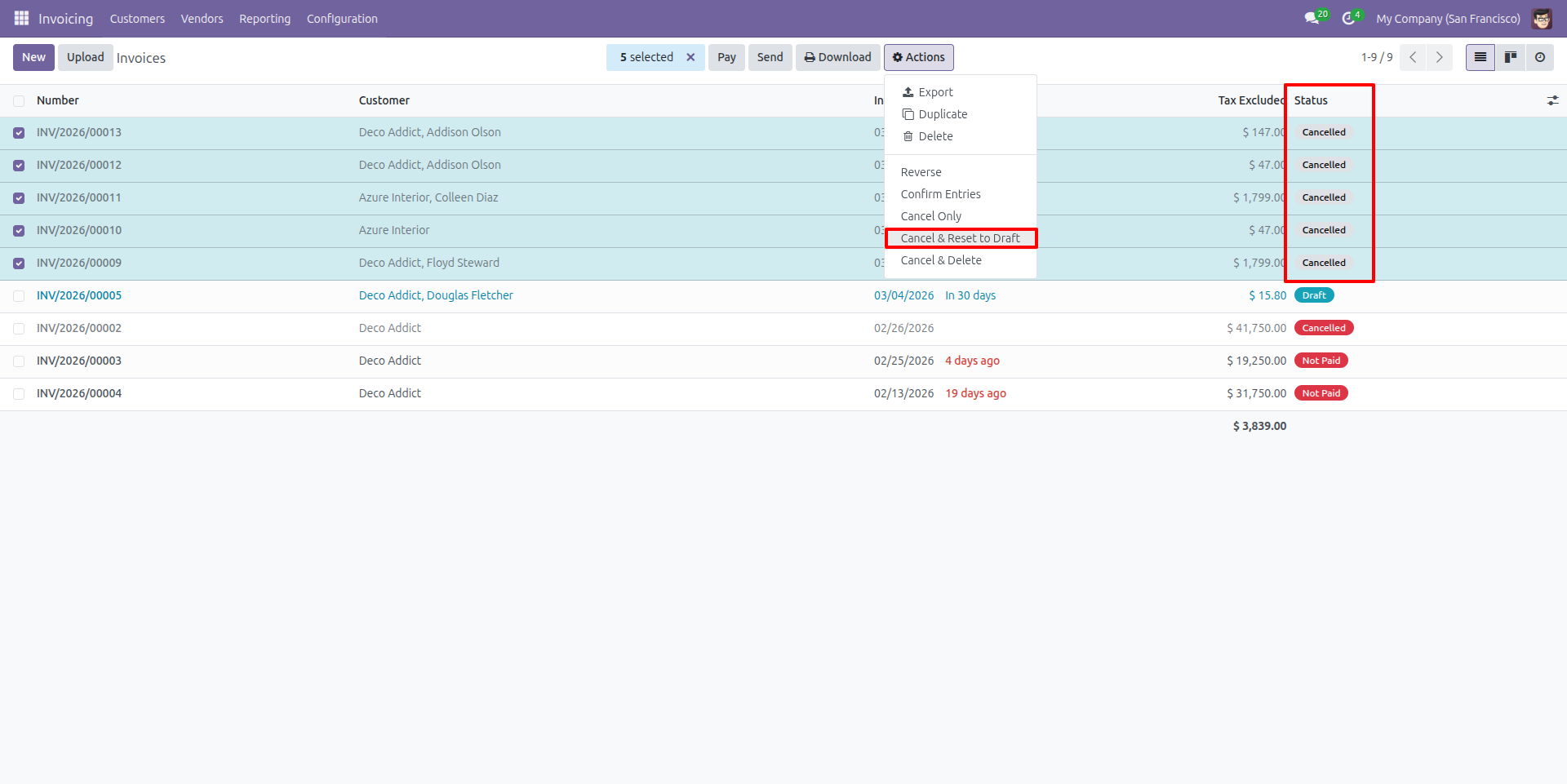Choose Duplicate from Actions menu
The height and width of the screenshot is (784, 1567).
click(x=961, y=114)
